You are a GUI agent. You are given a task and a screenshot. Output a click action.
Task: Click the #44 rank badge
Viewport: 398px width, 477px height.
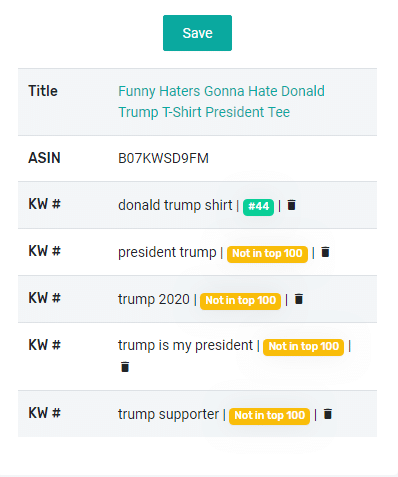(x=258, y=207)
